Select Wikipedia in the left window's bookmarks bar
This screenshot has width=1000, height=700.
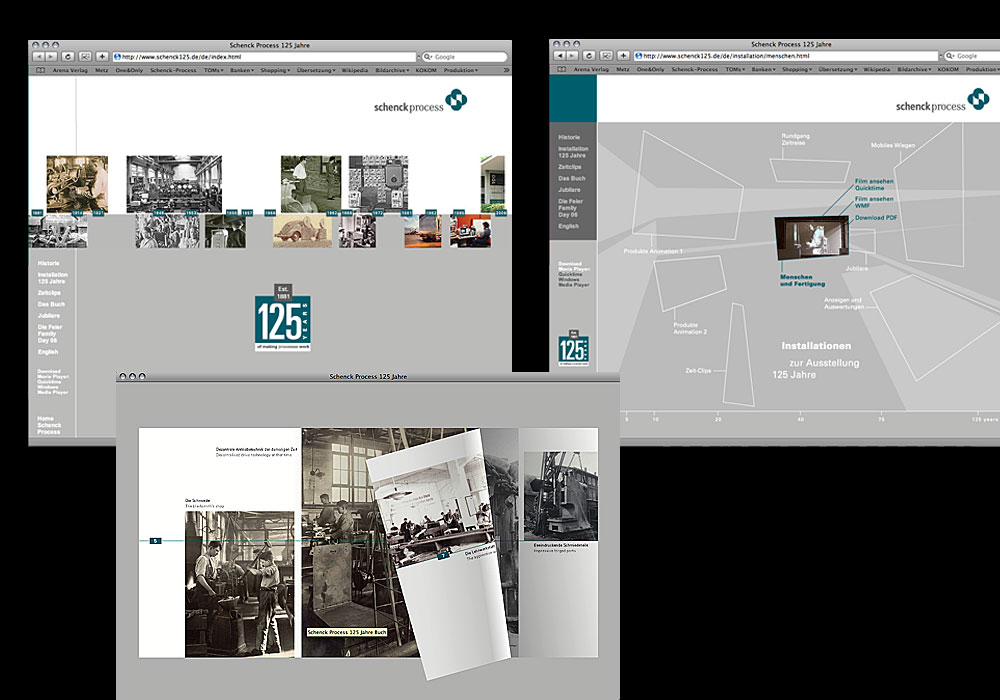pyautogui.click(x=354, y=70)
